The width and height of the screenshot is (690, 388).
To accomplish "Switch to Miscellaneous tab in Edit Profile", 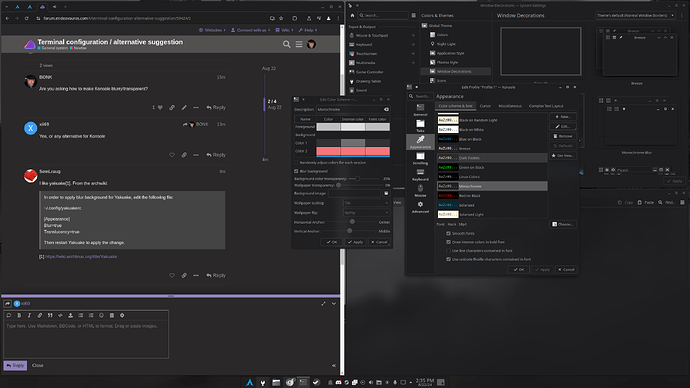I will click(510, 106).
